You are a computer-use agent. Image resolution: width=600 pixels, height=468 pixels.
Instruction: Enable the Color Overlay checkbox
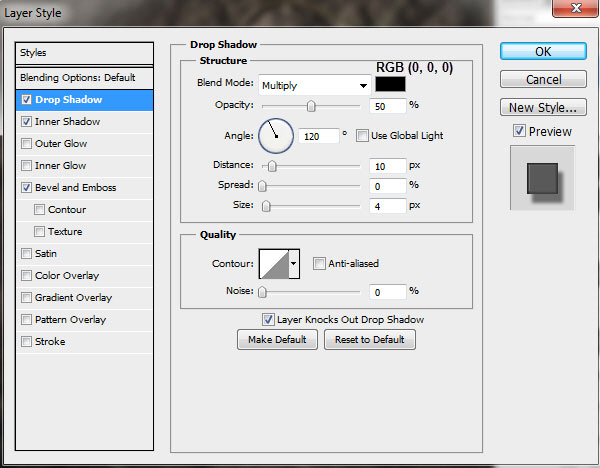point(26,276)
